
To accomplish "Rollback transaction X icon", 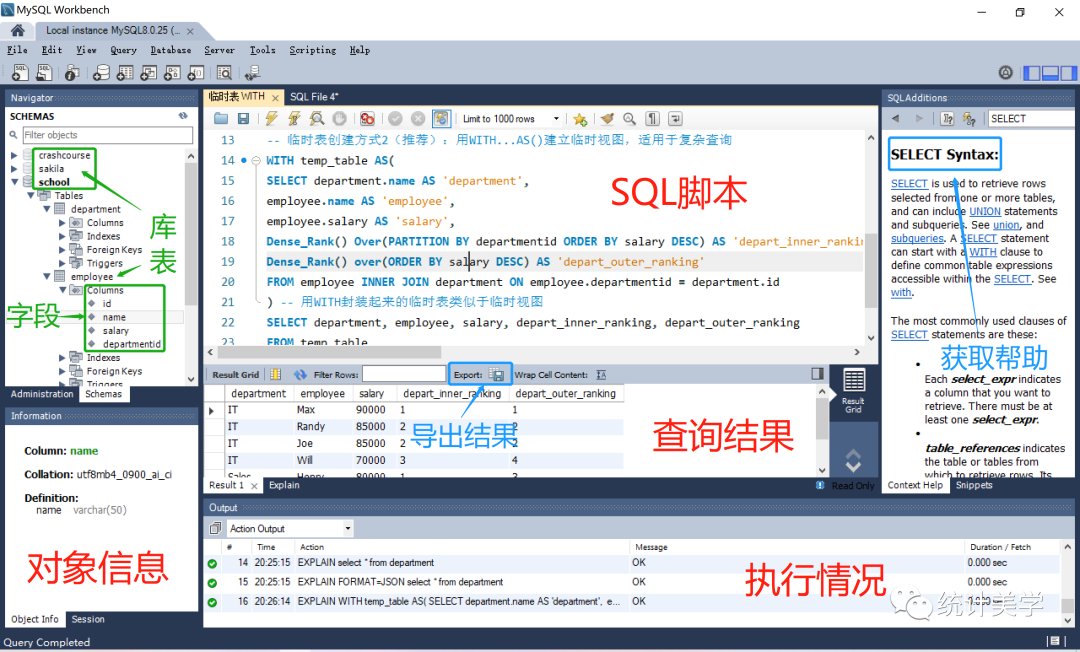I will point(417,118).
